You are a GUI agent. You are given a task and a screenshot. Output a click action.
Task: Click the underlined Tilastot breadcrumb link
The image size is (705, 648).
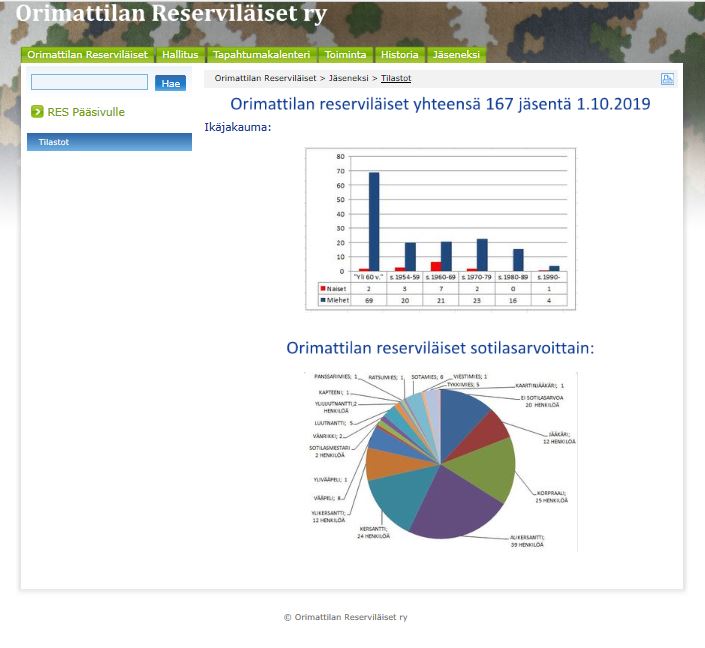(x=395, y=78)
